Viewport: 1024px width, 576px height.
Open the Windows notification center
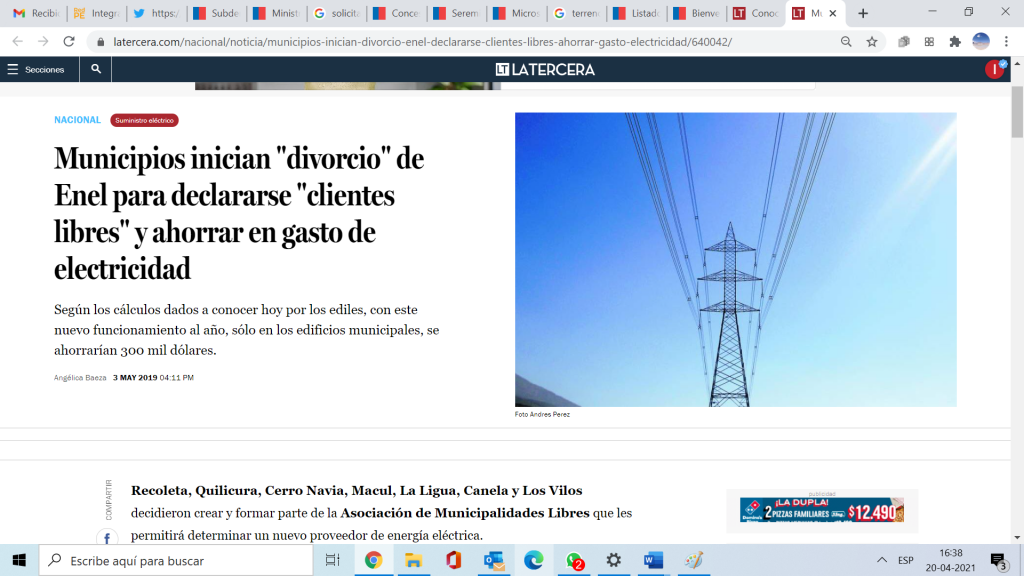coord(999,560)
